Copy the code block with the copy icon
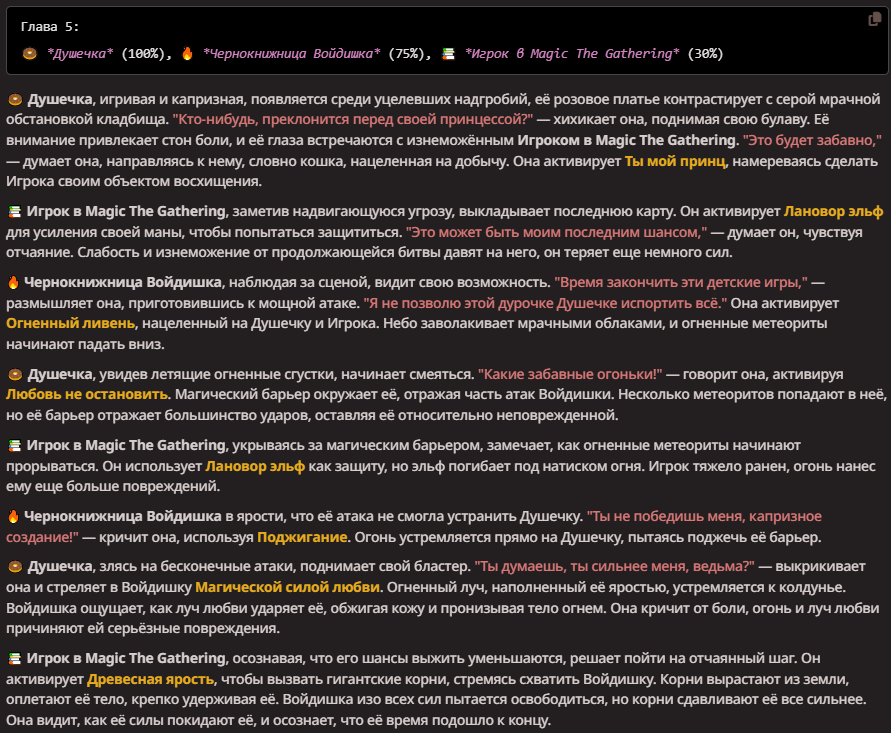Image resolution: width=891 pixels, height=733 pixels. coord(875,20)
